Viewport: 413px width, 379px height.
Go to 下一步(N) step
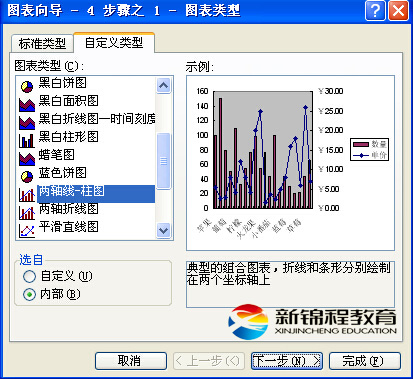pos(287,361)
